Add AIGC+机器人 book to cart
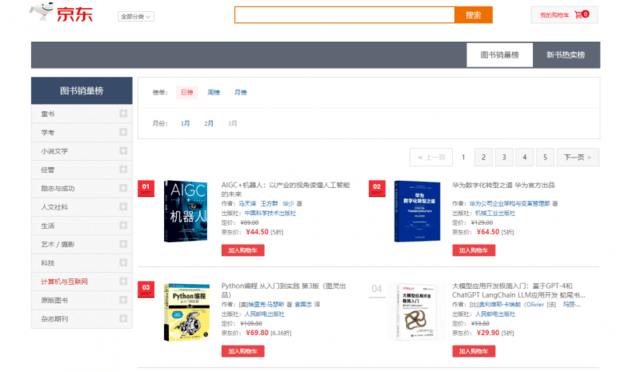Image resolution: width=640 pixels, height=372 pixels. (x=243, y=250)
